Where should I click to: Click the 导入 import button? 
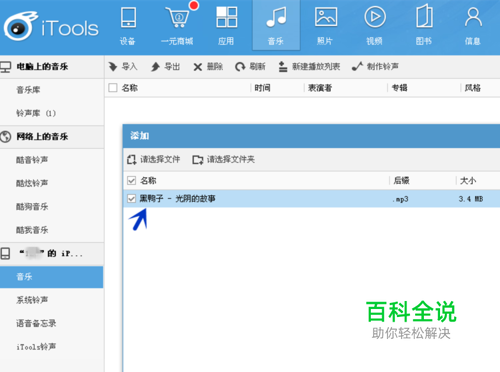[123, 67]
